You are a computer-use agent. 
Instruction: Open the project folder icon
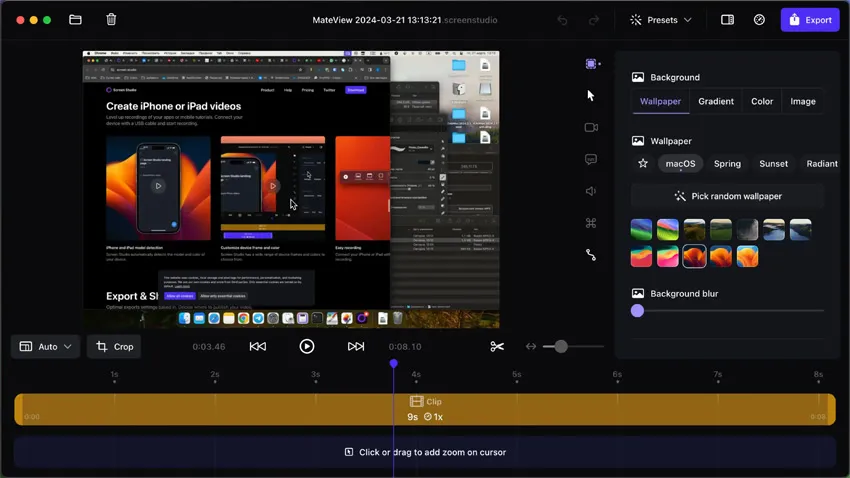pos(75,20)
